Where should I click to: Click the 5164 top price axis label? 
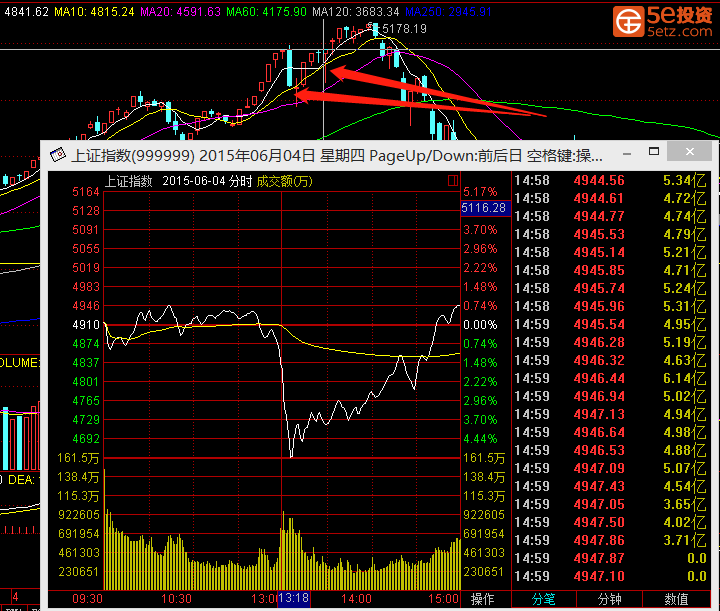coord(86,192)
